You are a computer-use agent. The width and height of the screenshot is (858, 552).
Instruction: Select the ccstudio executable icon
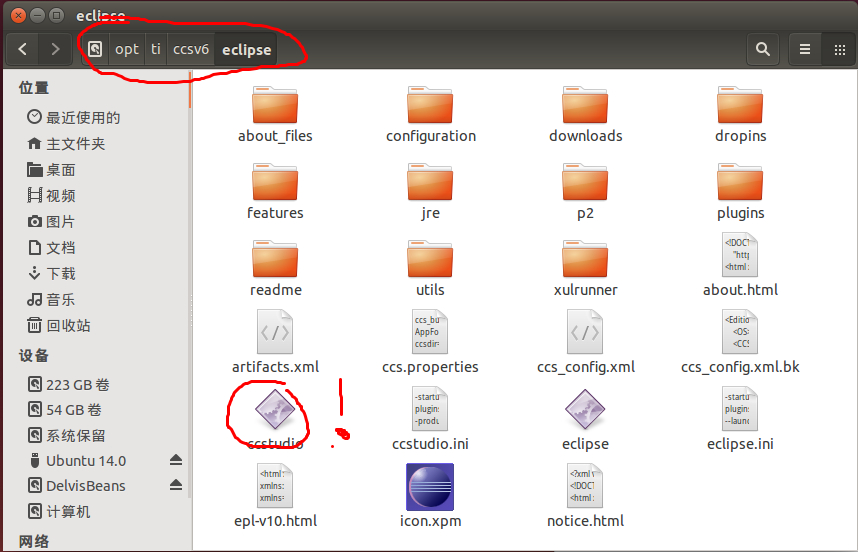click(275, 409)
